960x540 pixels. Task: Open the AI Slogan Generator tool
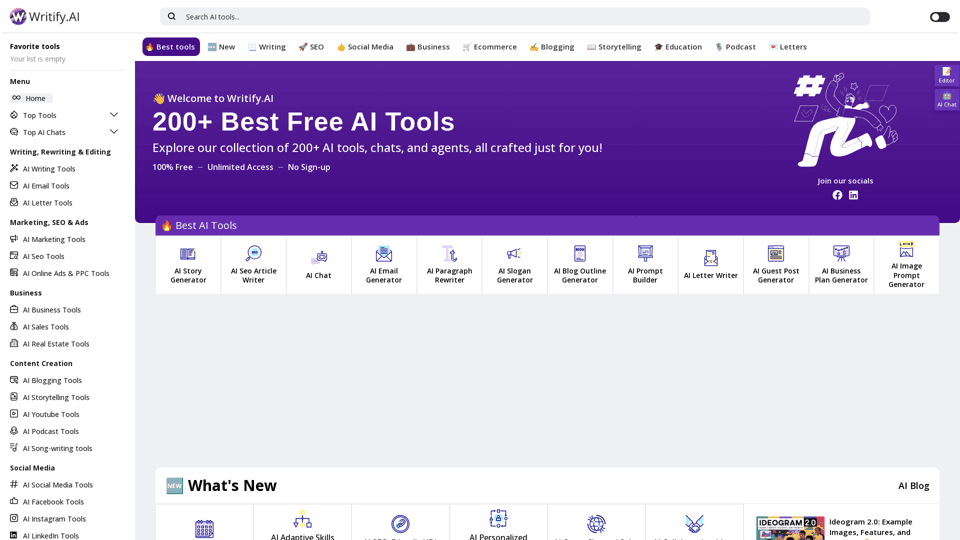point(514,265)
